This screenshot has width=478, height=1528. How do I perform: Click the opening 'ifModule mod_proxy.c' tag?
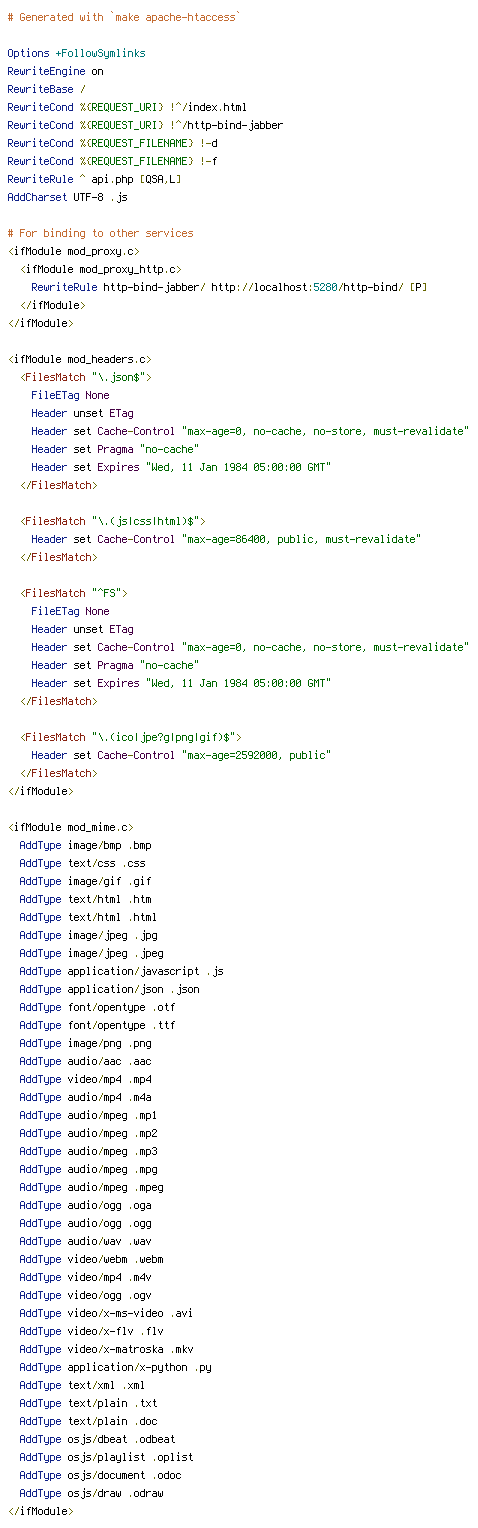point(73,251)
